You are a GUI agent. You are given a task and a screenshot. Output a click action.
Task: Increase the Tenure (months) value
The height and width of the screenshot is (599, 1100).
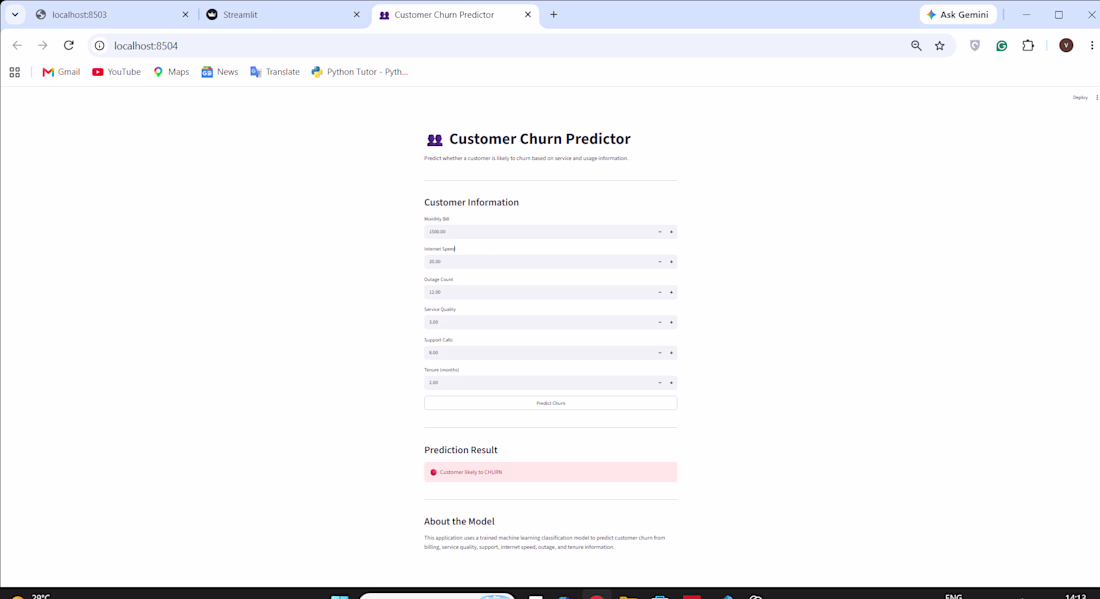pyautogui.click(x=671, y=383)
